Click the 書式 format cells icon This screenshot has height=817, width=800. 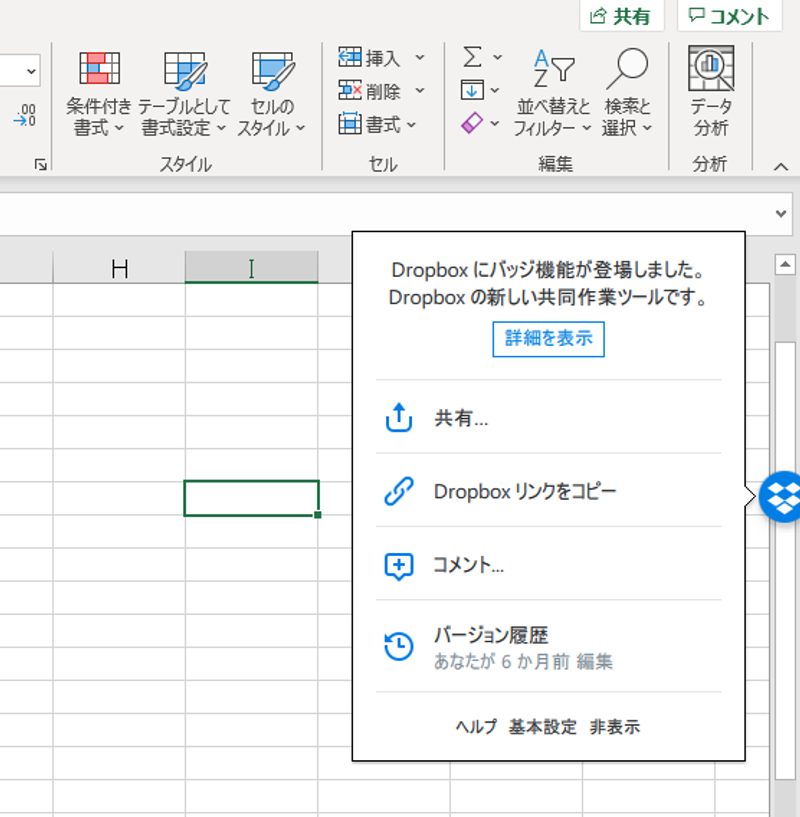[x=350, y=124]
